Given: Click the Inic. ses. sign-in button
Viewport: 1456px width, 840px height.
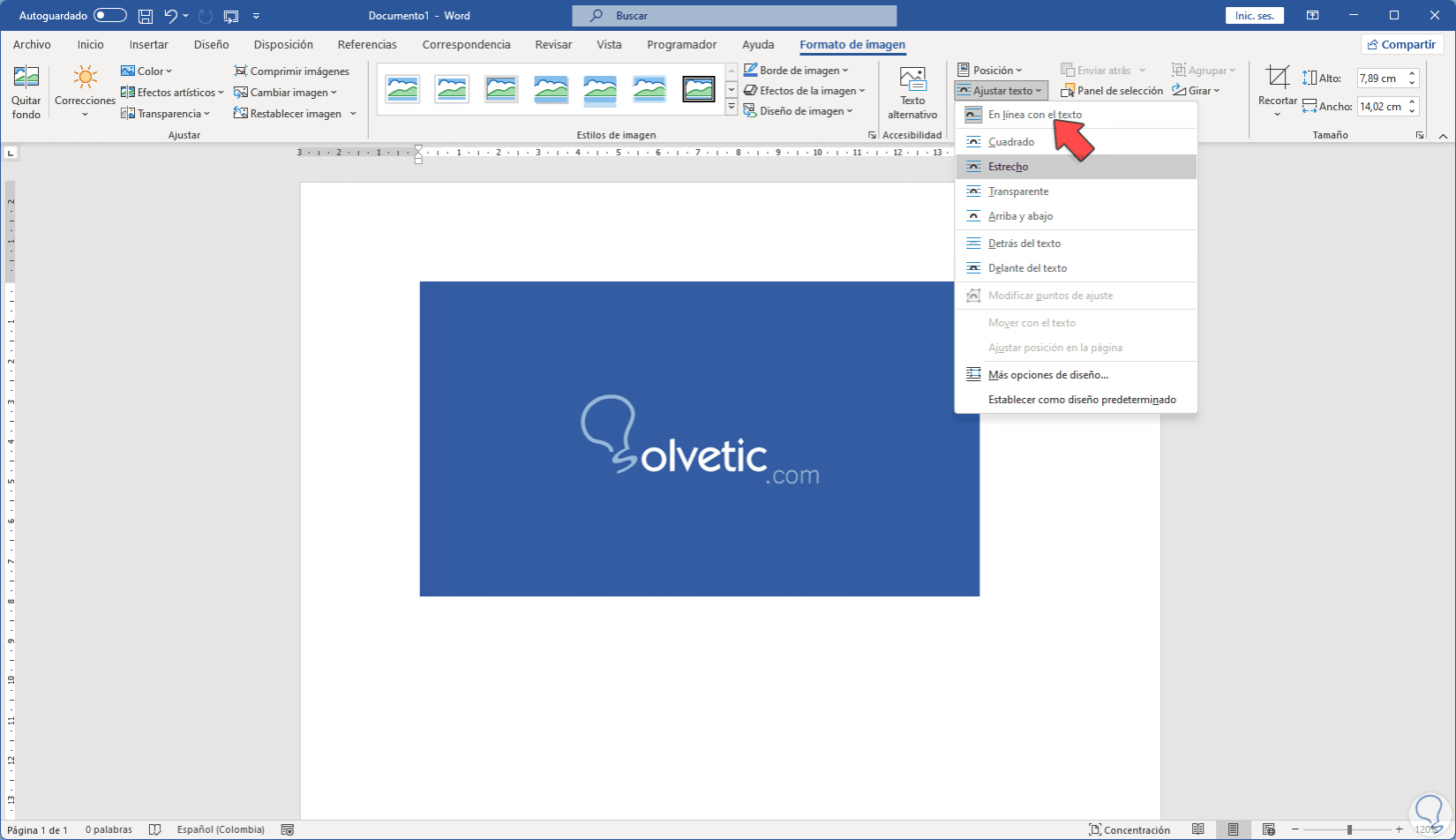Looking at the screenshot, I should 1254,16.
